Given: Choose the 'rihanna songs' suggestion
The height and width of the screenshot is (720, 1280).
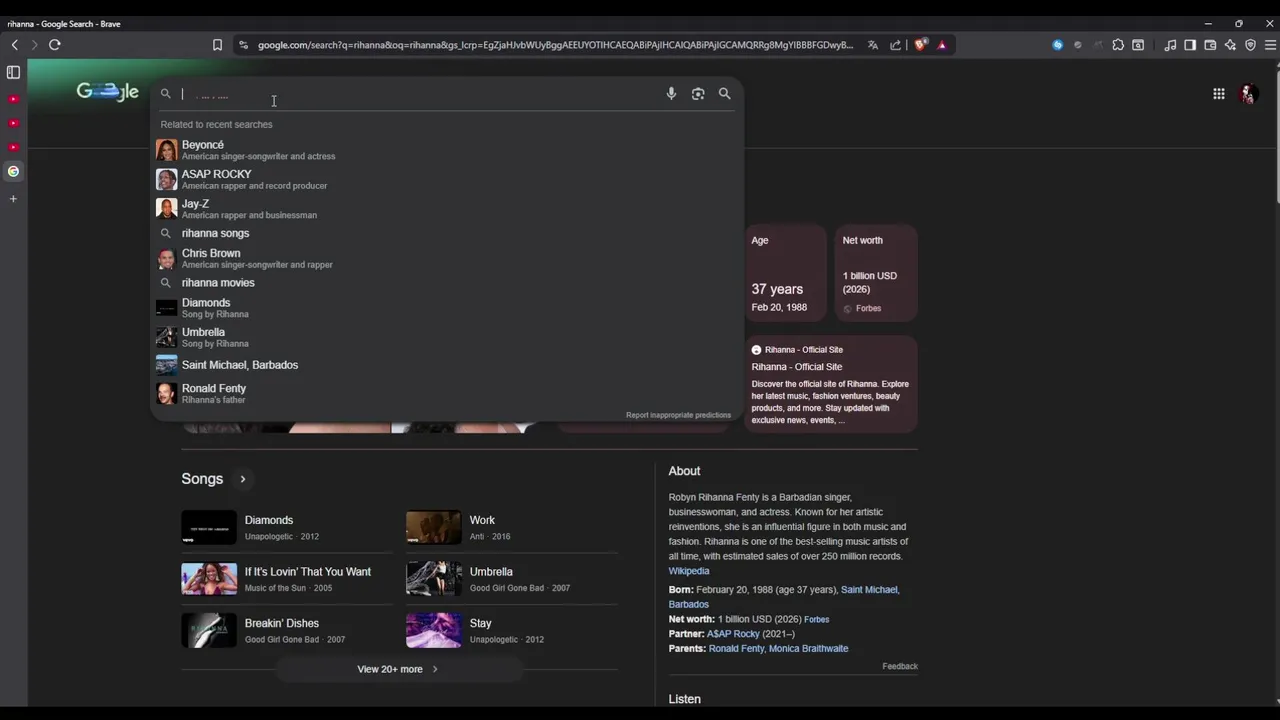Looking at the screenshot, I should pos(447,233).
